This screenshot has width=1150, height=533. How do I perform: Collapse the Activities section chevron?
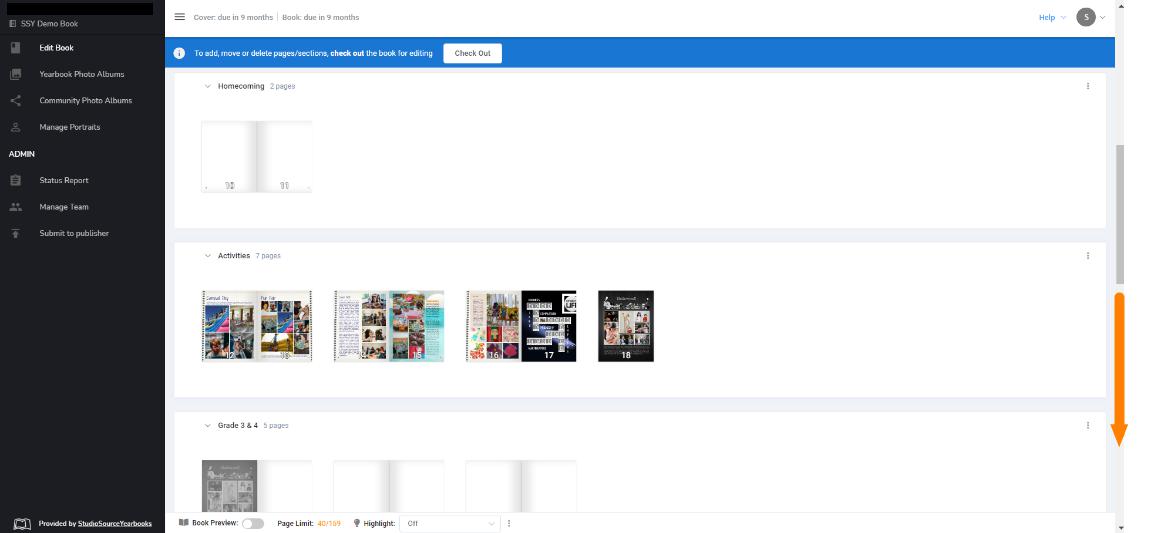click(x=208, y=256)
